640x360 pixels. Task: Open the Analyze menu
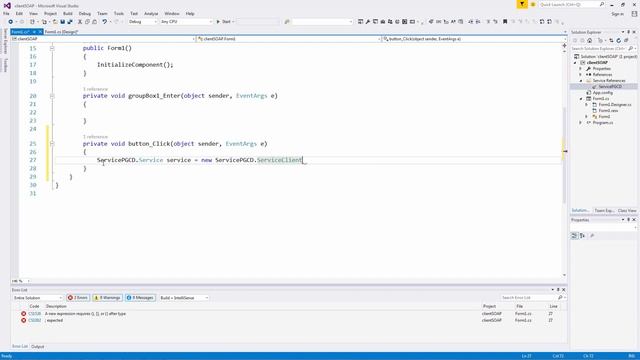151,13
